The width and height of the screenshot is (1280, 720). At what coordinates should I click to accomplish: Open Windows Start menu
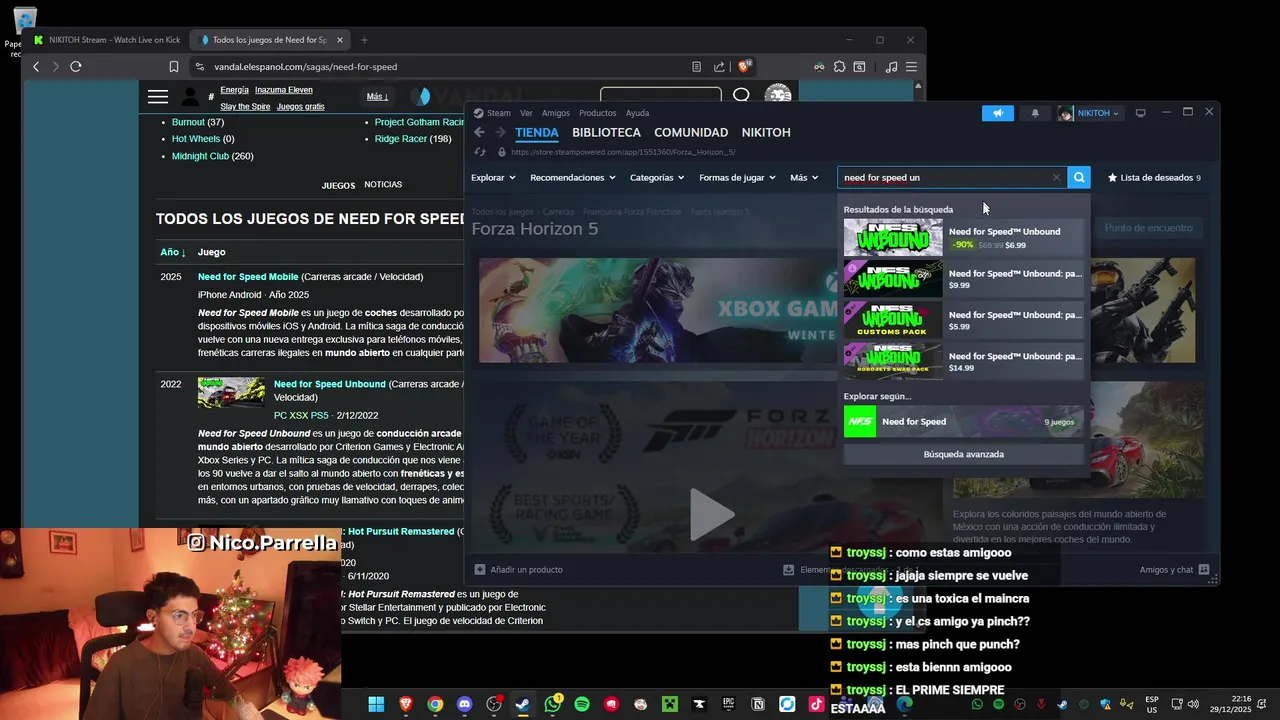pos(376,704)
